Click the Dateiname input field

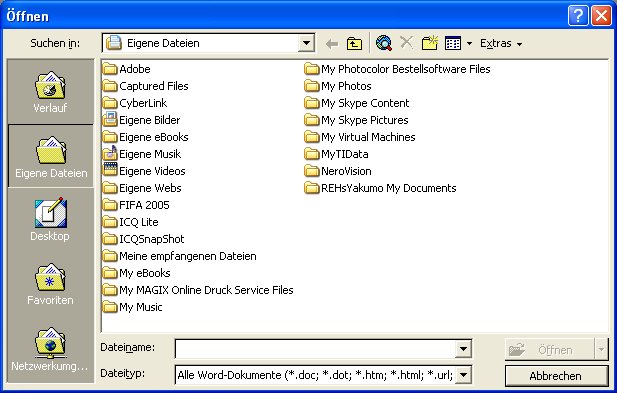(315, 349)
